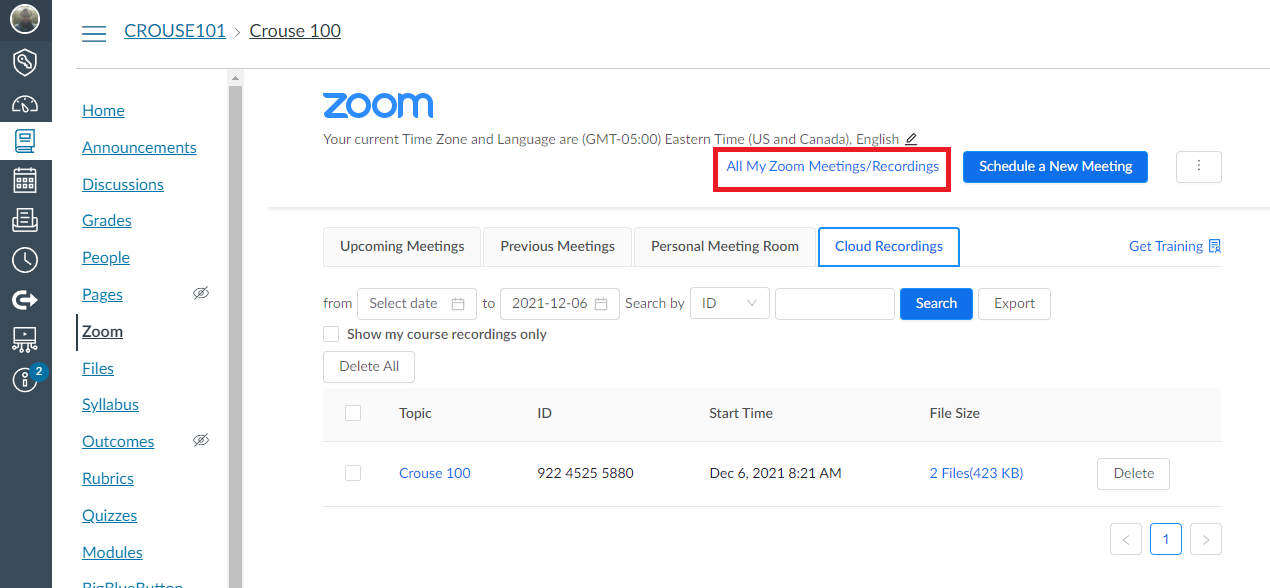Viewport: 1270px width, 588px height.
Task: Open Modules in course navigation
Action: click(x=112, y=552)
